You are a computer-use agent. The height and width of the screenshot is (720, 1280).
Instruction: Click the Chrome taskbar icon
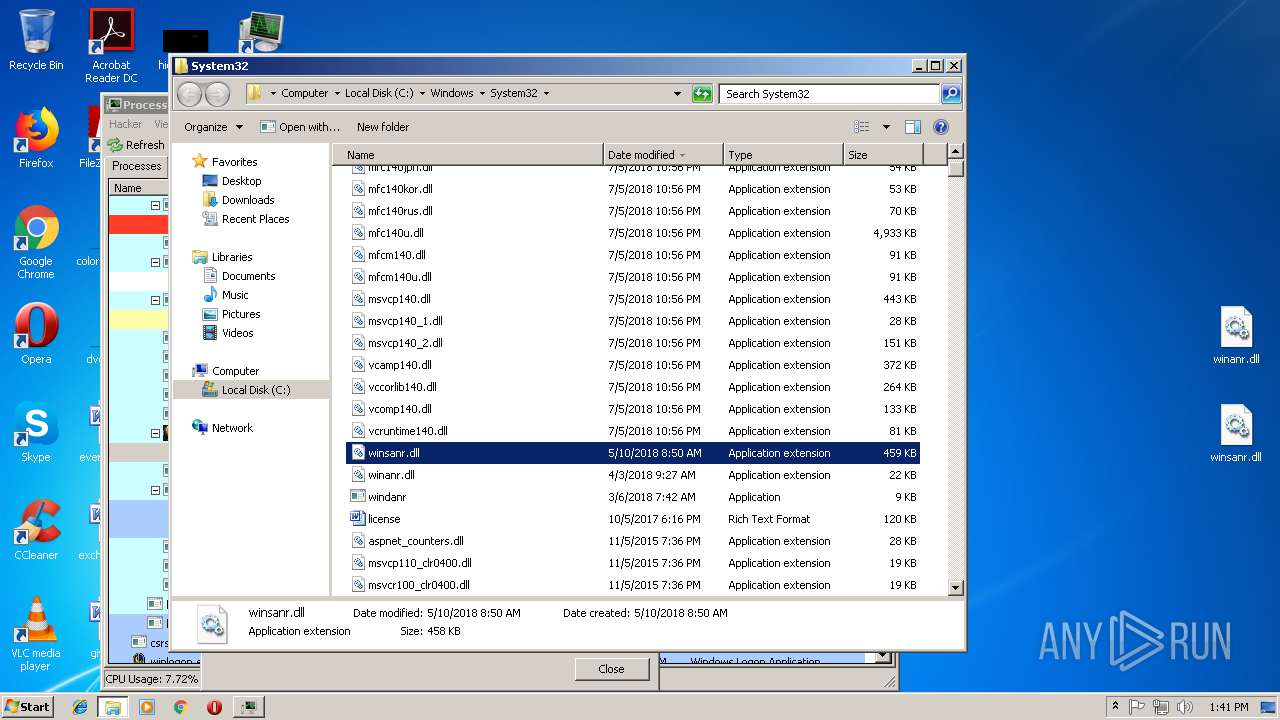[180, 707]
